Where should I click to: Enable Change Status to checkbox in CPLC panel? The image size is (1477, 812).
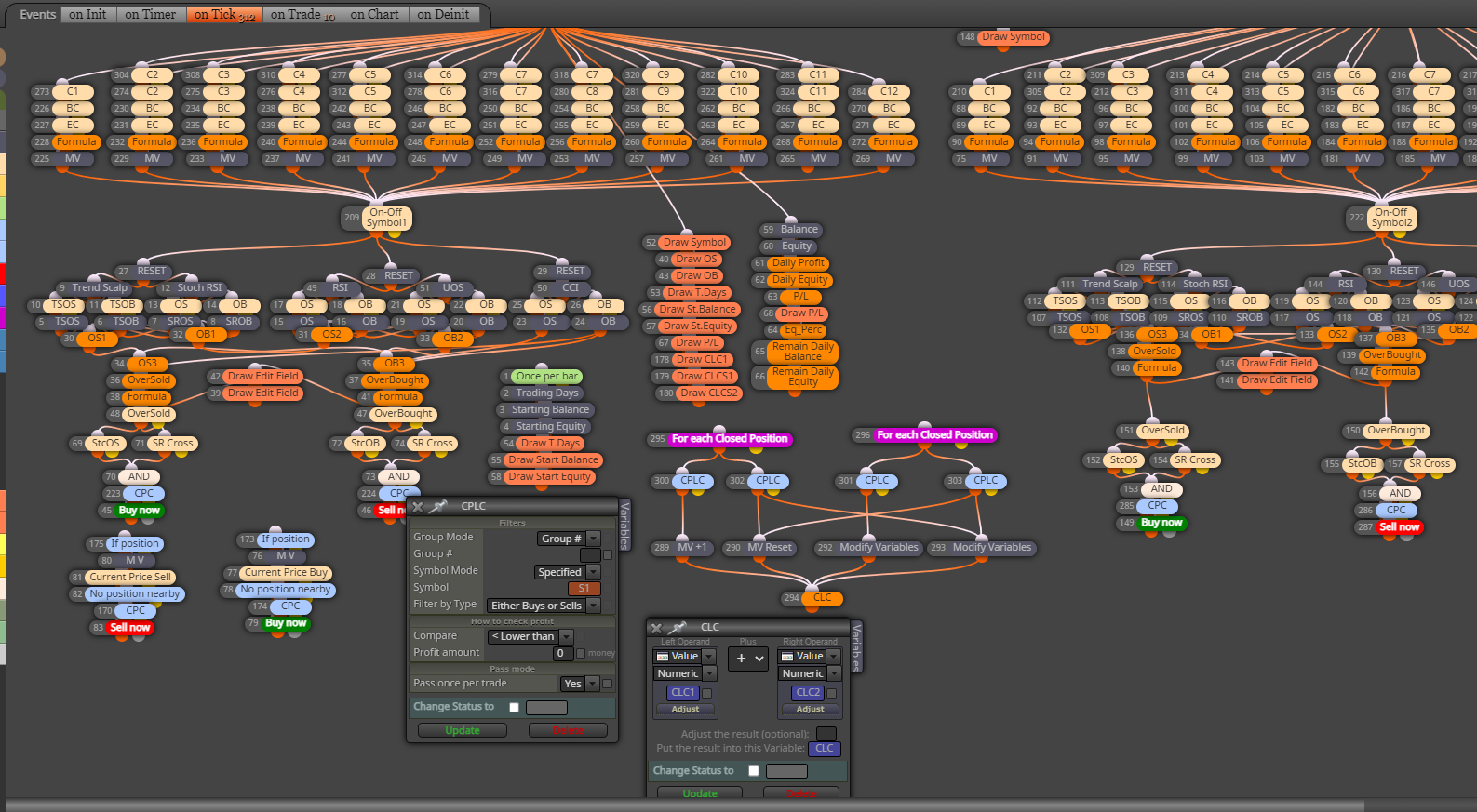(514, 708)
